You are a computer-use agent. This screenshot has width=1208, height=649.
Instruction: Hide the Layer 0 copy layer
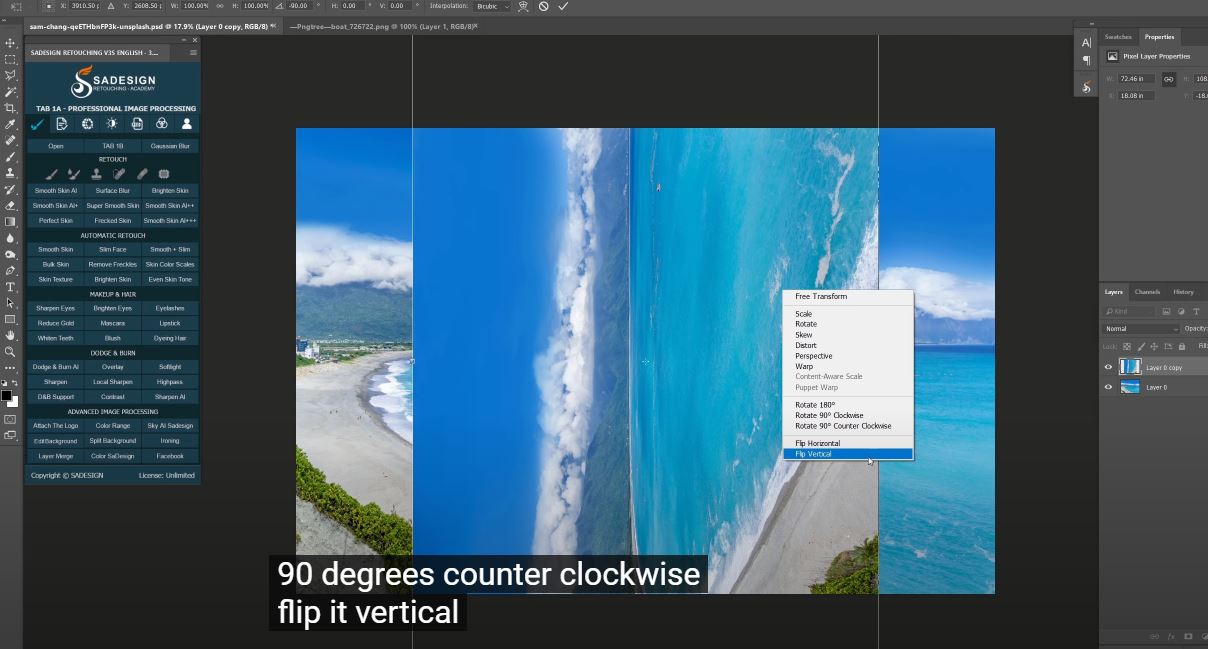(1108, 367)
